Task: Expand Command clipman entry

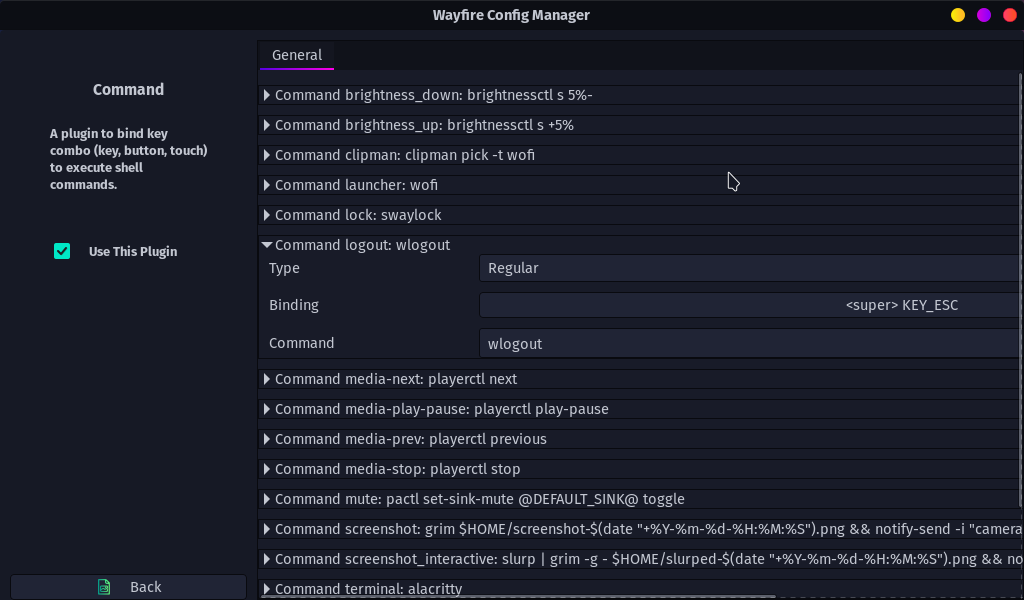Action: pos(267,155)
